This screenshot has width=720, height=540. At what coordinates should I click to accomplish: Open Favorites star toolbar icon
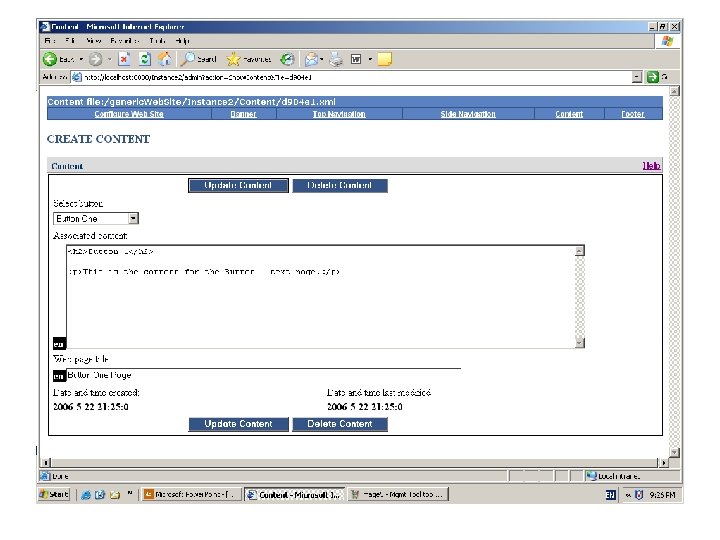click(233, 59)
